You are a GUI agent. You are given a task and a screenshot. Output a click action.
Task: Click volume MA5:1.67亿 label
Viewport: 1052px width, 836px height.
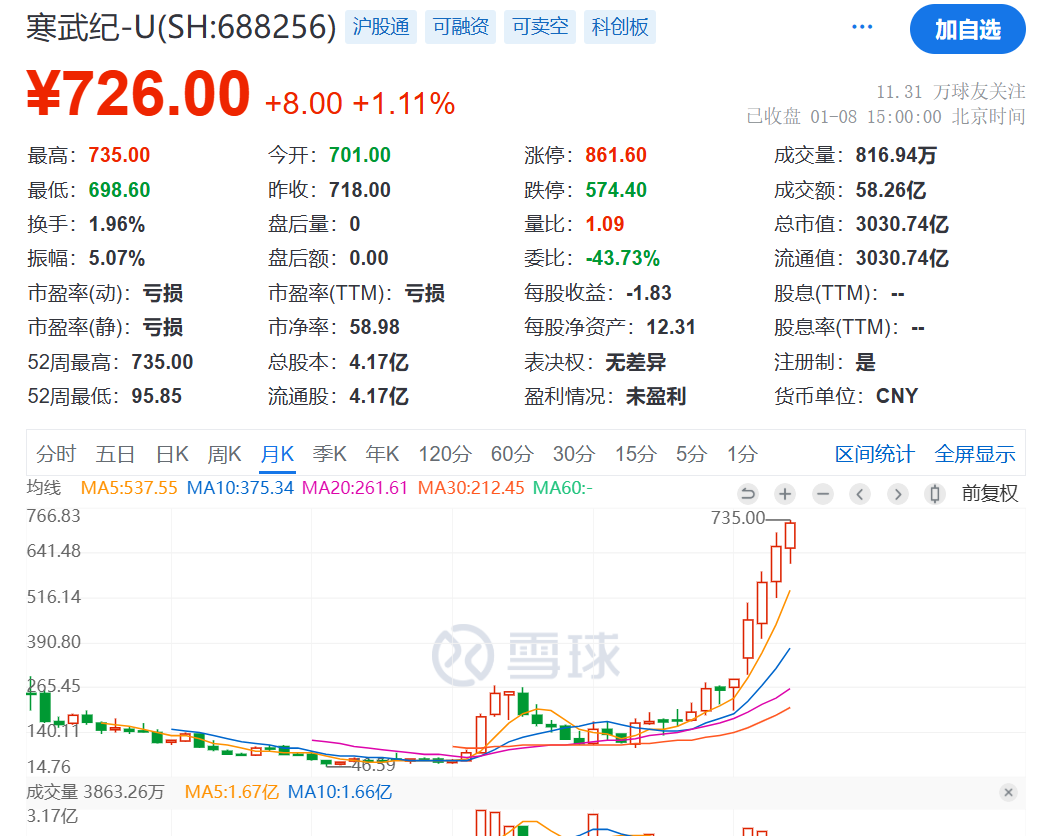coord(231,792)
